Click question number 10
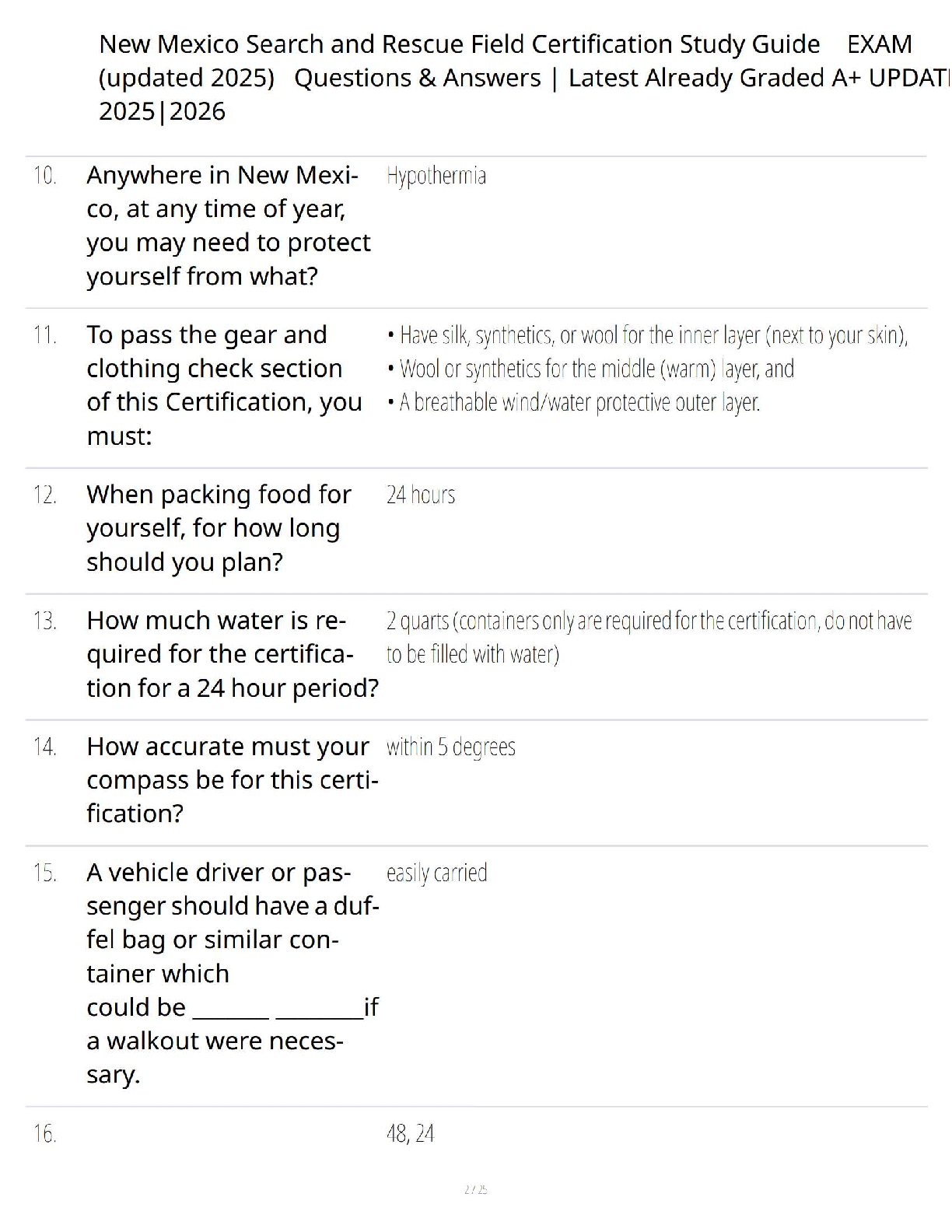This screenshot has width=952, height=1232. pyautogui.click(x=45, y=176)
